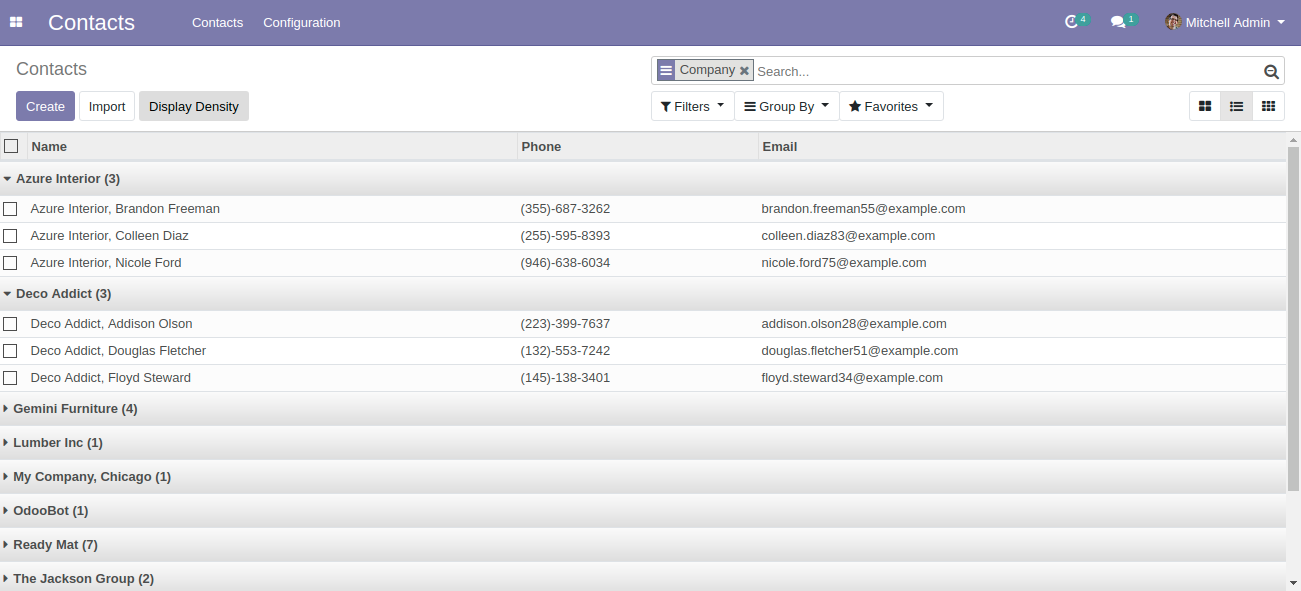
Task: Open the Favorites dropdown
Action: (x=891, y=106)
